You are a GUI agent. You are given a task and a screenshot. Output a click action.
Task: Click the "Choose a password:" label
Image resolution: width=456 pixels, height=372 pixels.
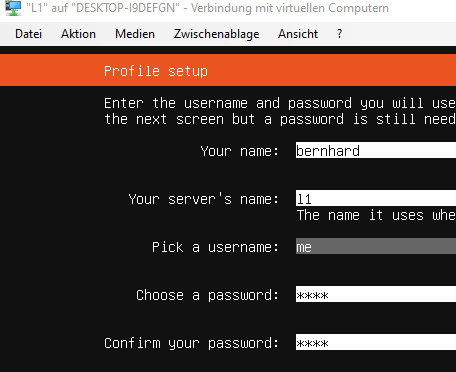207,295
